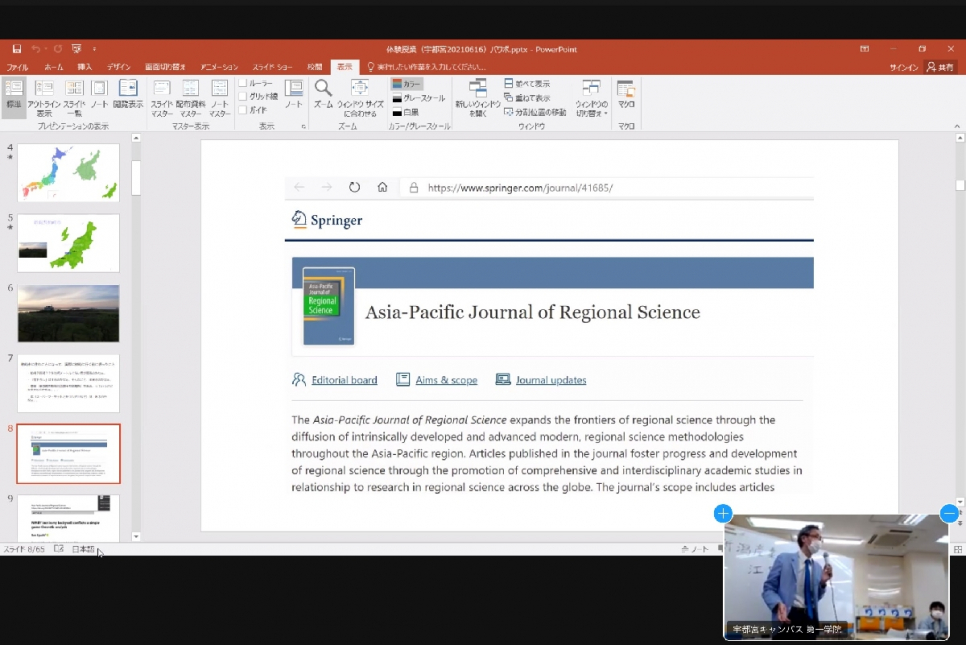The height and width of the screenshot is (645, 966).
Task: Toggle the ノート button in status bar
Action: point(695,549)
